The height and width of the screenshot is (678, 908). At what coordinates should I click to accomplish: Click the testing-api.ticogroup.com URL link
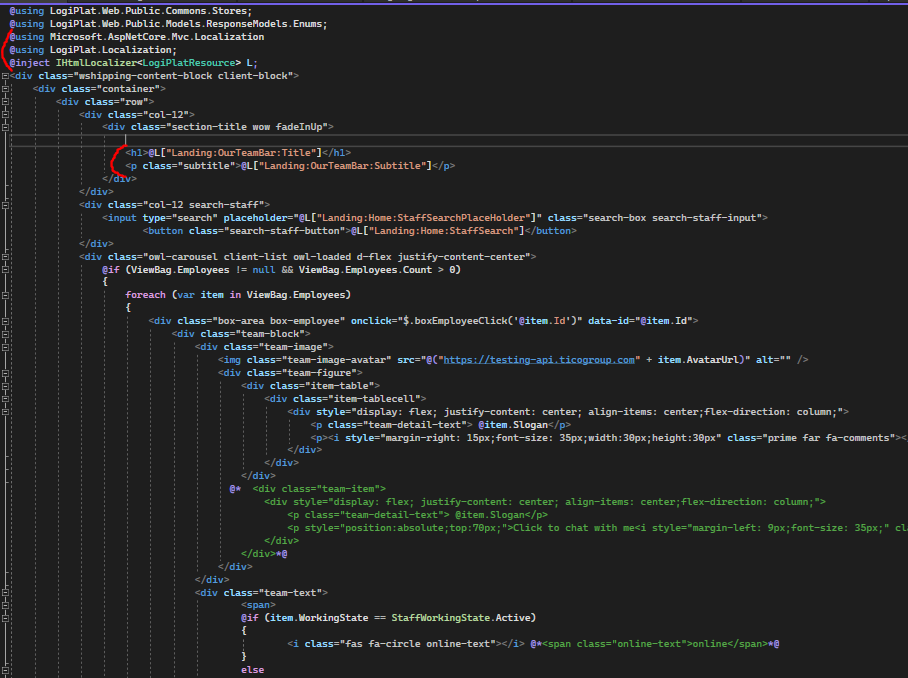click(x=538, y=360)
